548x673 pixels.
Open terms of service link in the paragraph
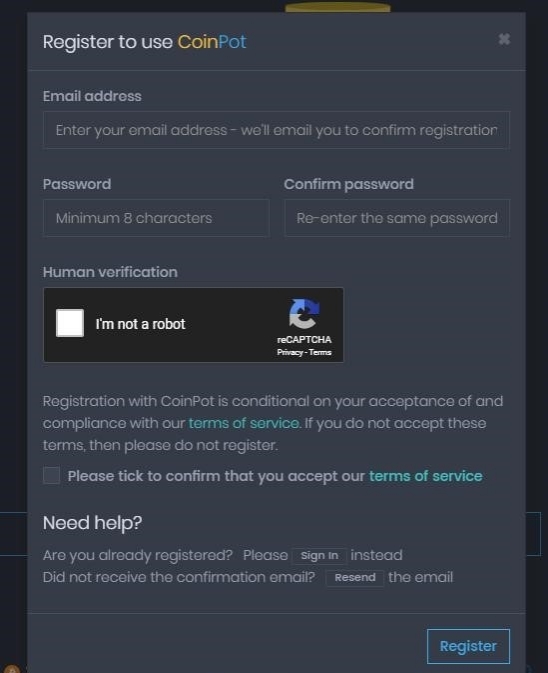pyautogui.click(x=244, y=423)
